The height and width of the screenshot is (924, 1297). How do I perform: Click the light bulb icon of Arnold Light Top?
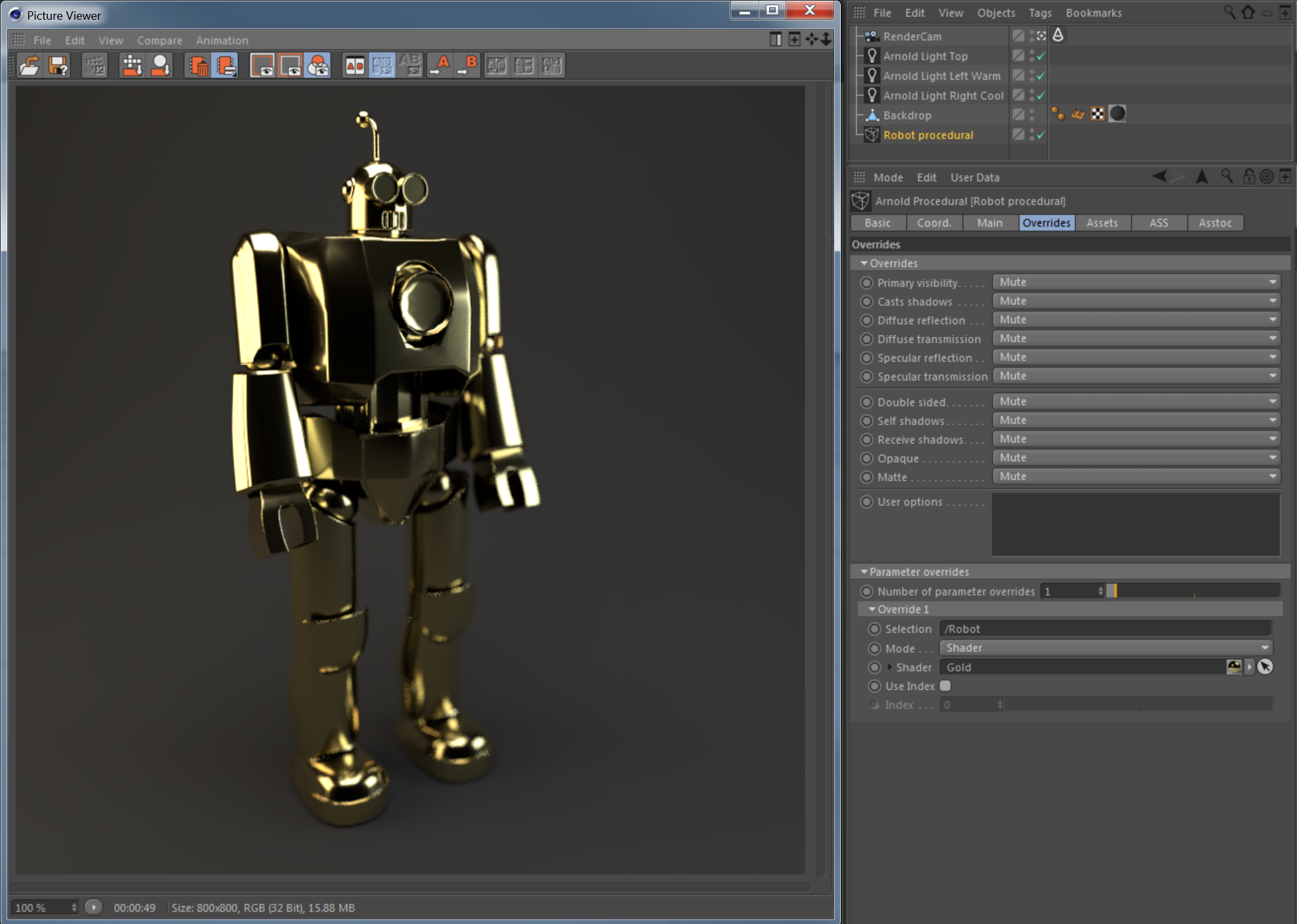coord(872,56)
